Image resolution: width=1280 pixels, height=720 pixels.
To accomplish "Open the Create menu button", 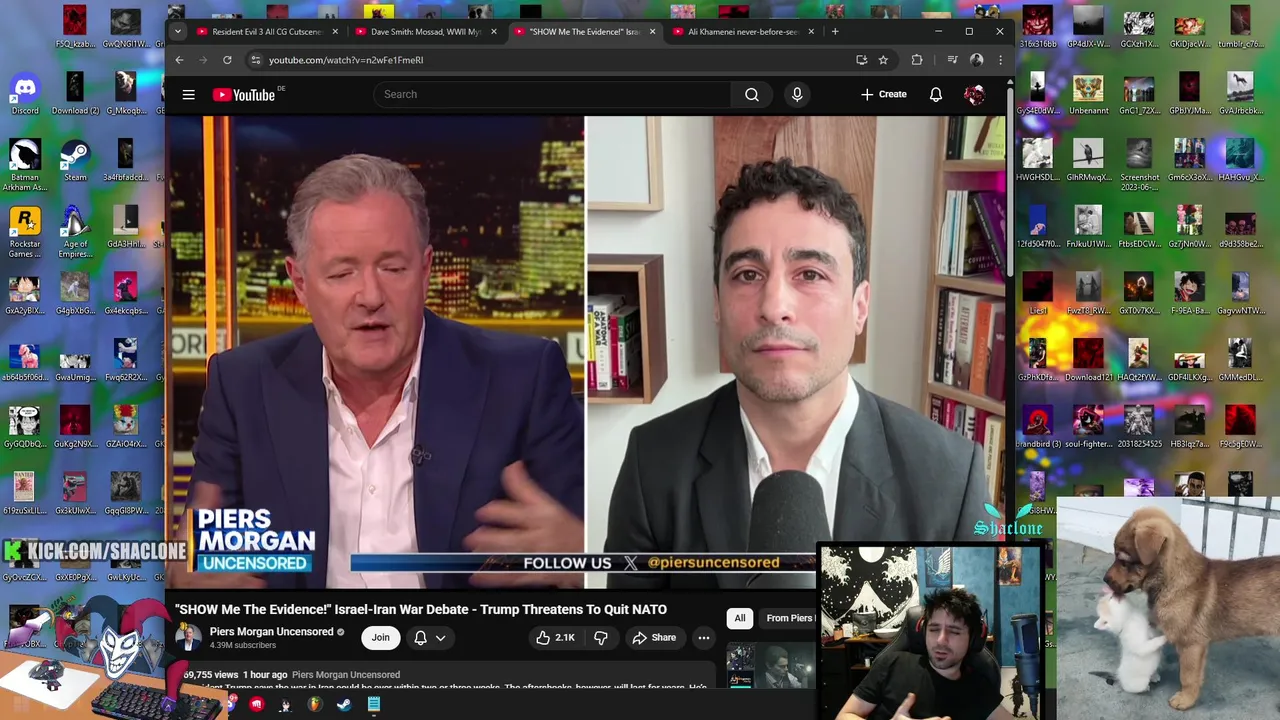I will 884,95.
